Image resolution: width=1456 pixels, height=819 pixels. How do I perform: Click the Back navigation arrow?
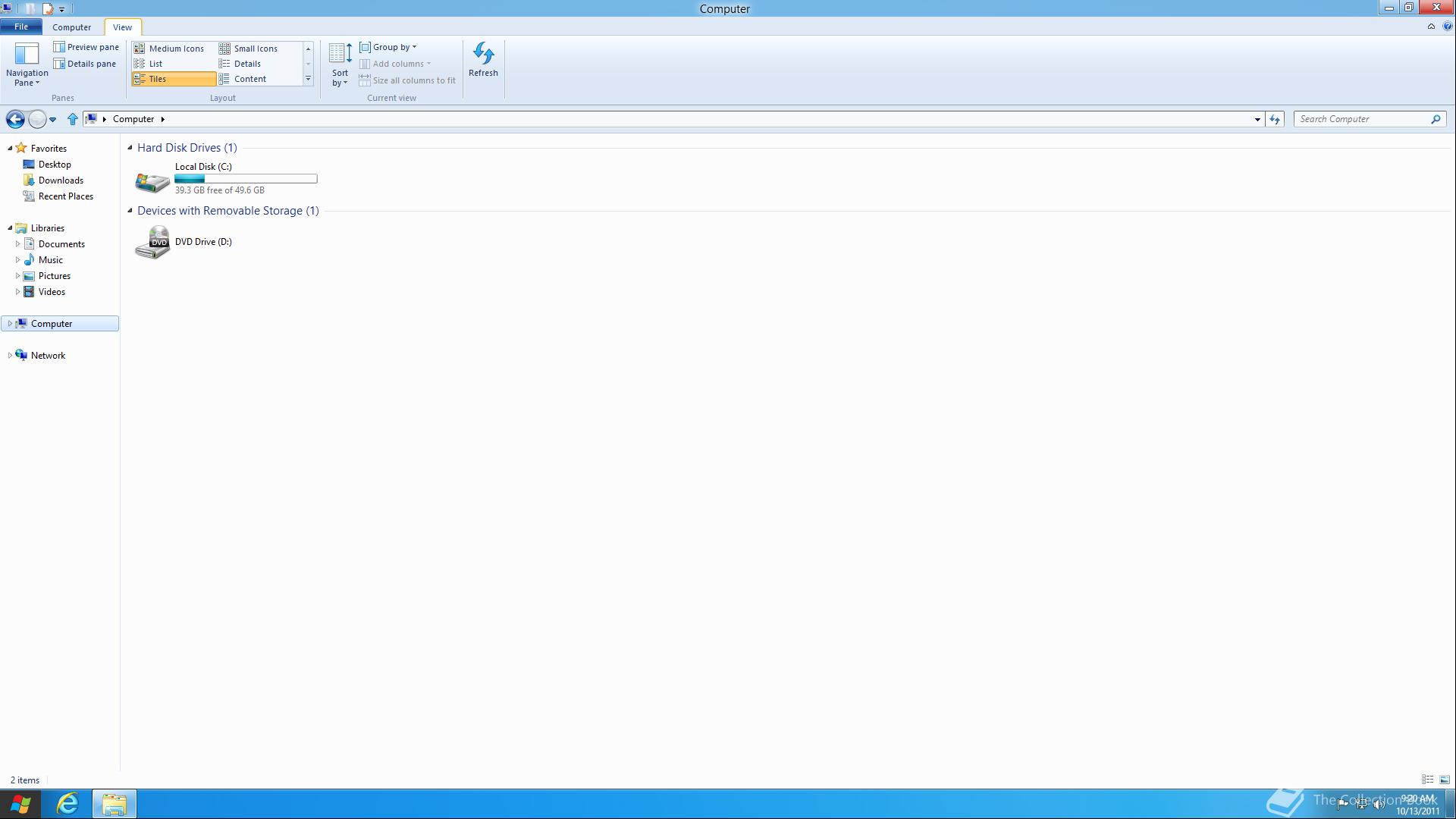(14, 119)
